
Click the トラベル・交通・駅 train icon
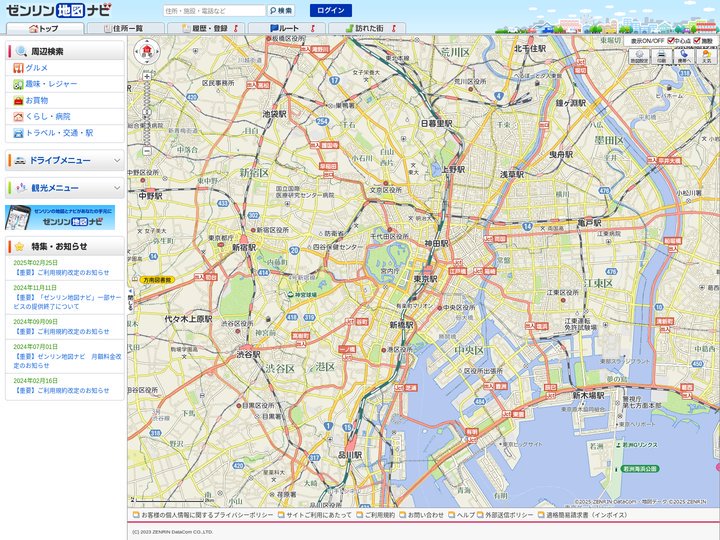18,133
